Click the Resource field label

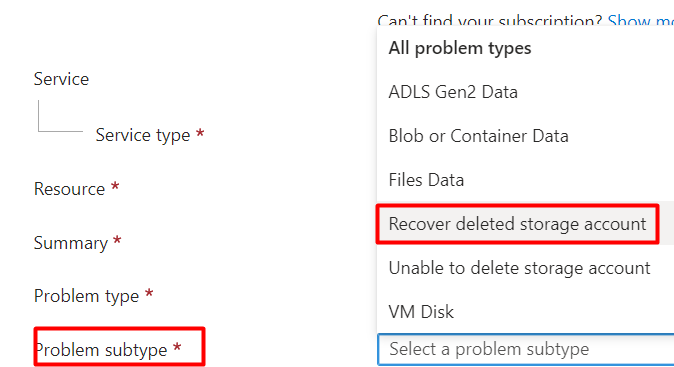(70, 189)
